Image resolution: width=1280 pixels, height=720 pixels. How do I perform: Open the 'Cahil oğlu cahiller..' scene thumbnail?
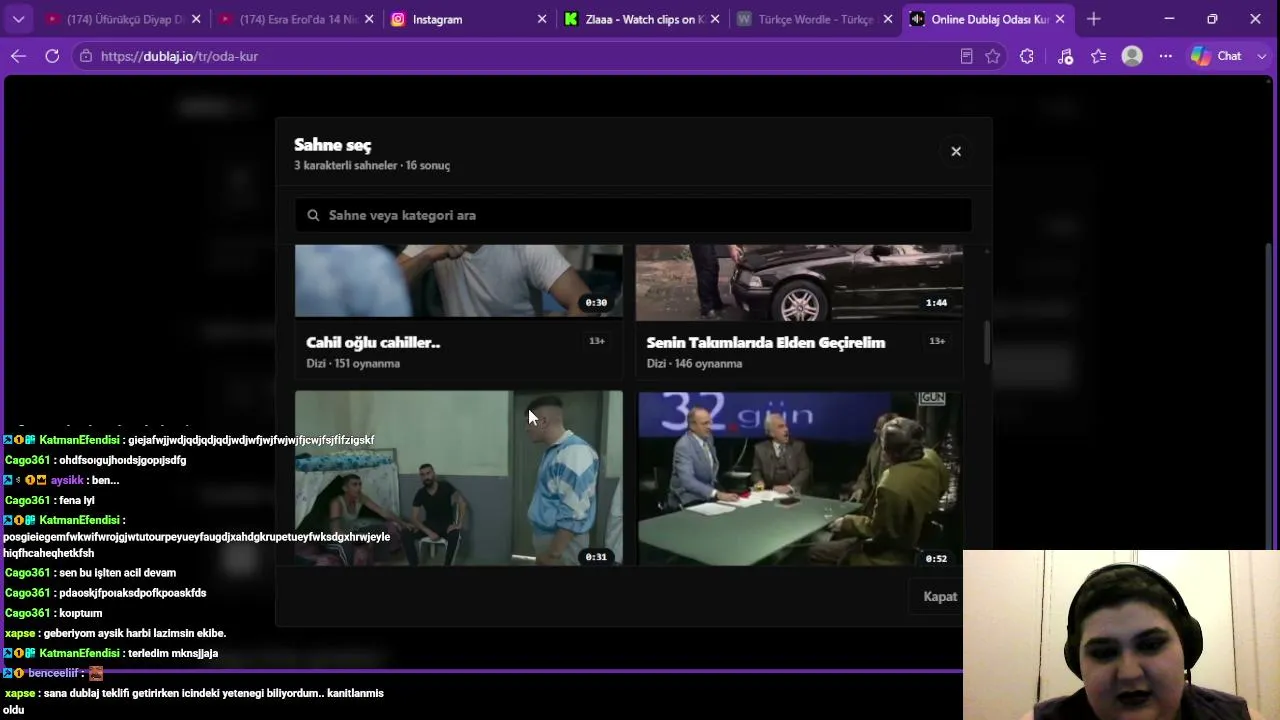click(459, 281)
